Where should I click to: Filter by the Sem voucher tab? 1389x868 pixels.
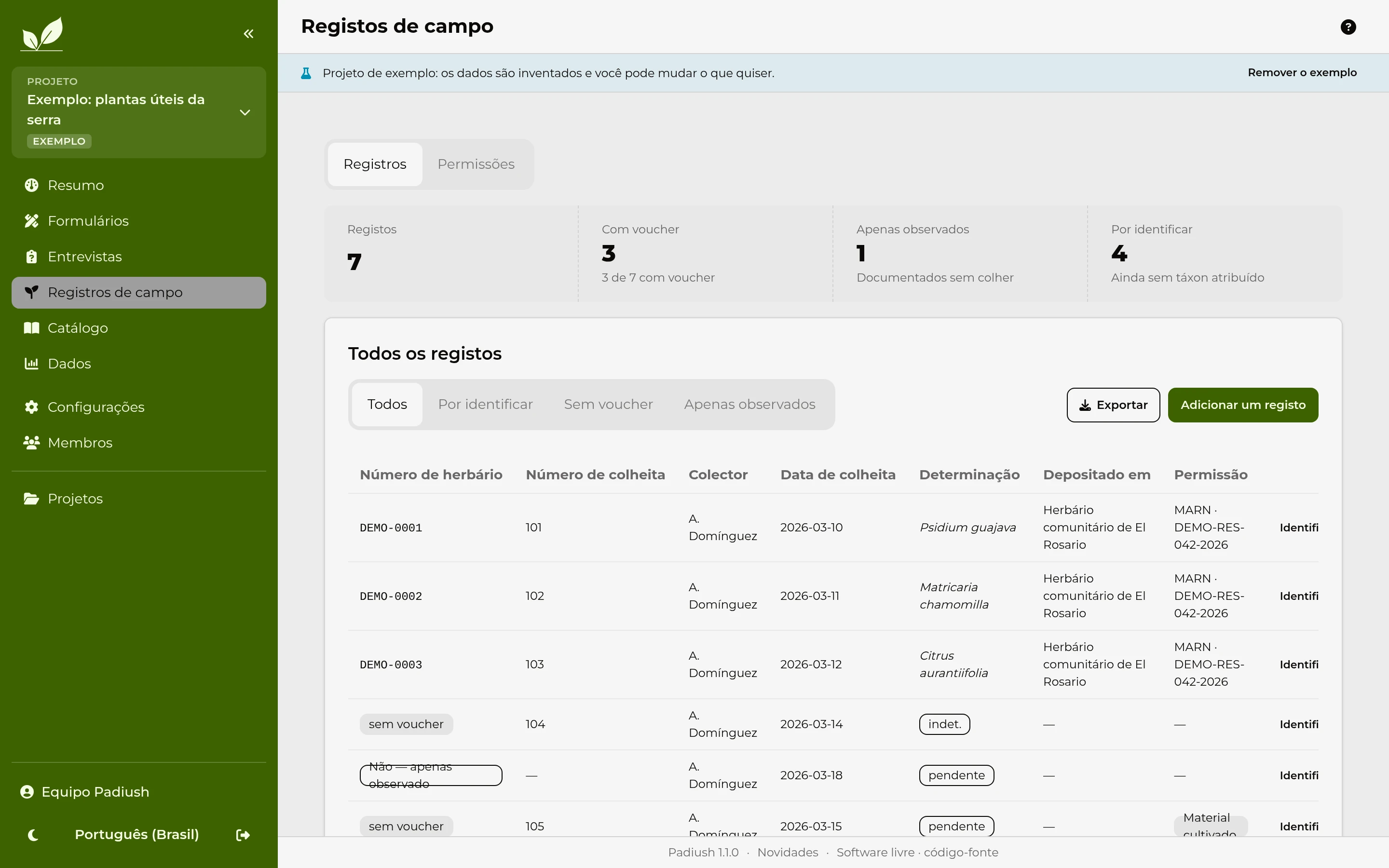[608, 405]
